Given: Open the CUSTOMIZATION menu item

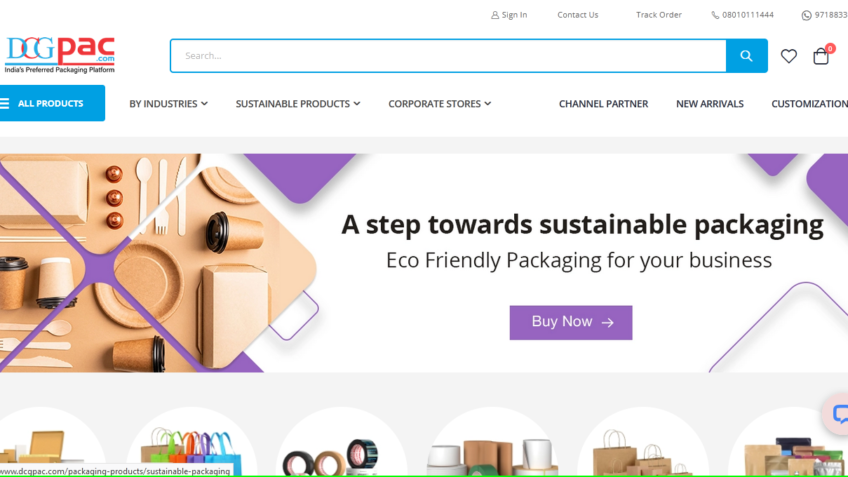Looking at the screenshot, I should (809, 104).
